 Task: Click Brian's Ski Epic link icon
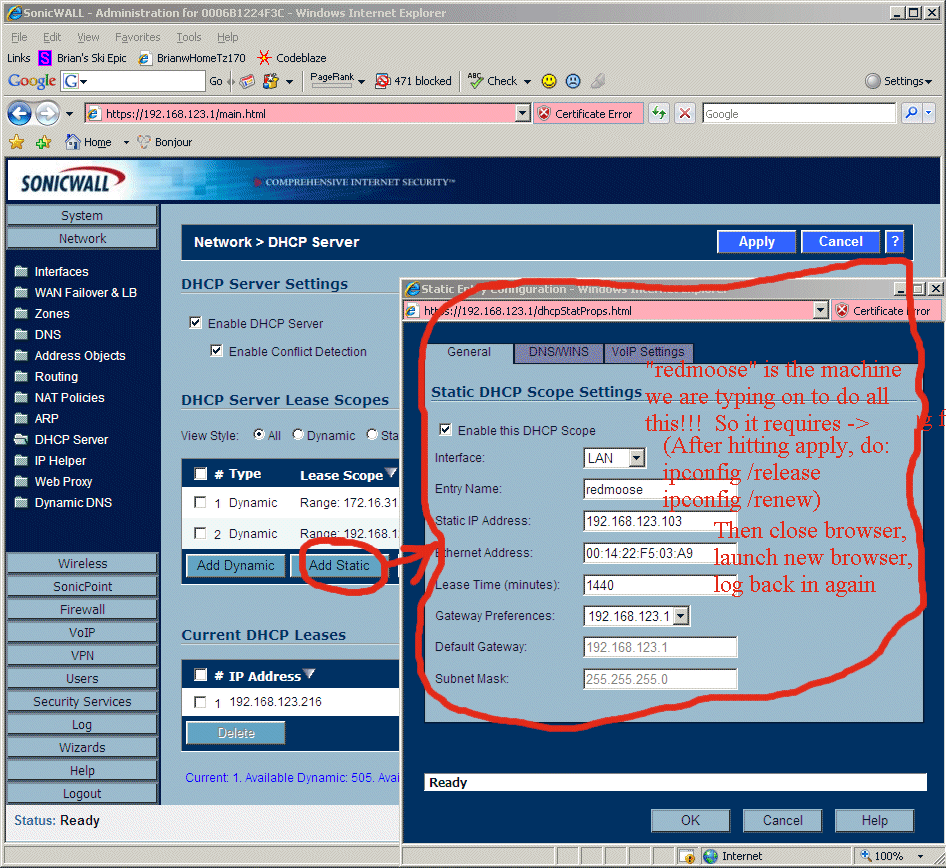pos(45,58)
